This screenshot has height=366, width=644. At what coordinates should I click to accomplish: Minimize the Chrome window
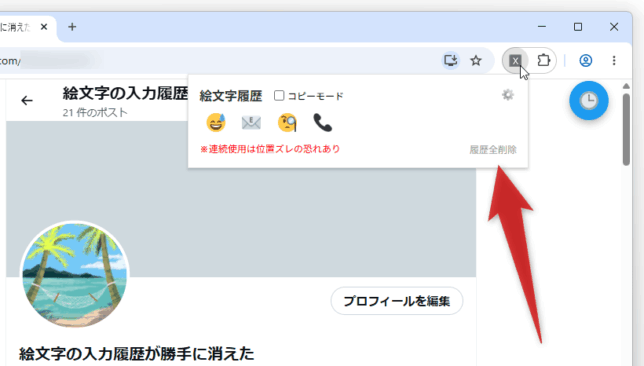tap(542, 27)
